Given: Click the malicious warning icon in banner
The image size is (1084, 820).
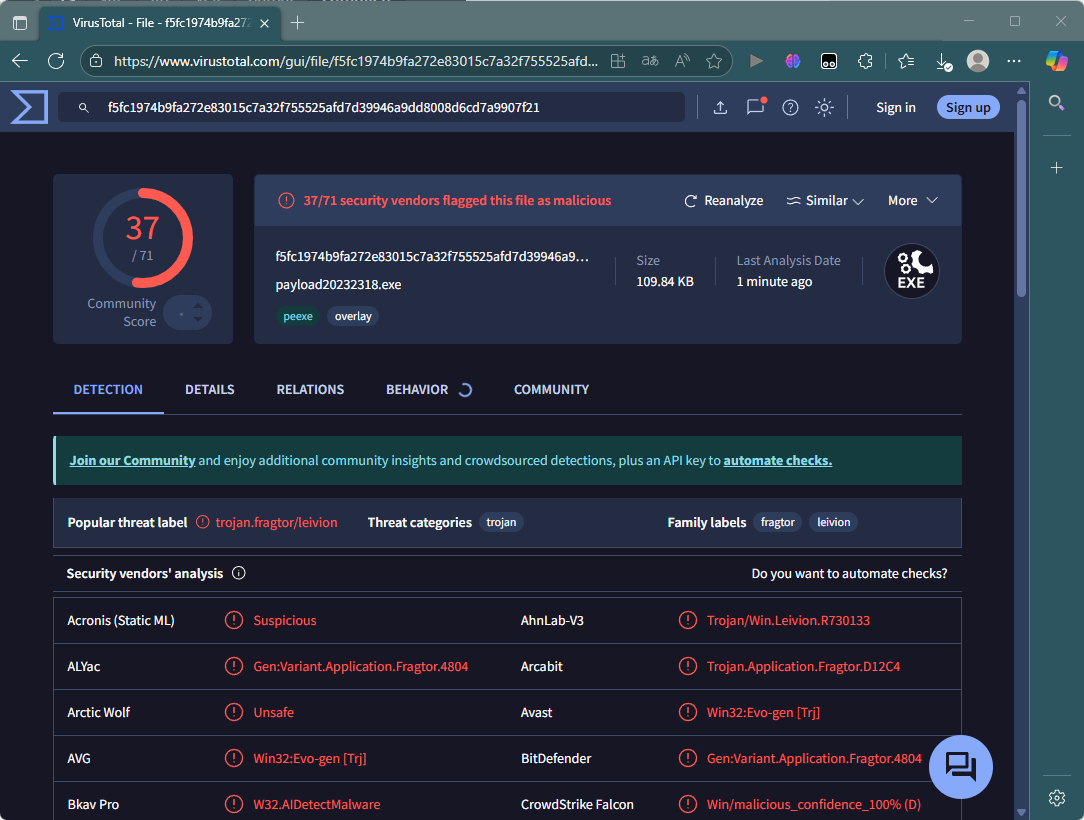Looking at the screenshot, I should point(286,201).
